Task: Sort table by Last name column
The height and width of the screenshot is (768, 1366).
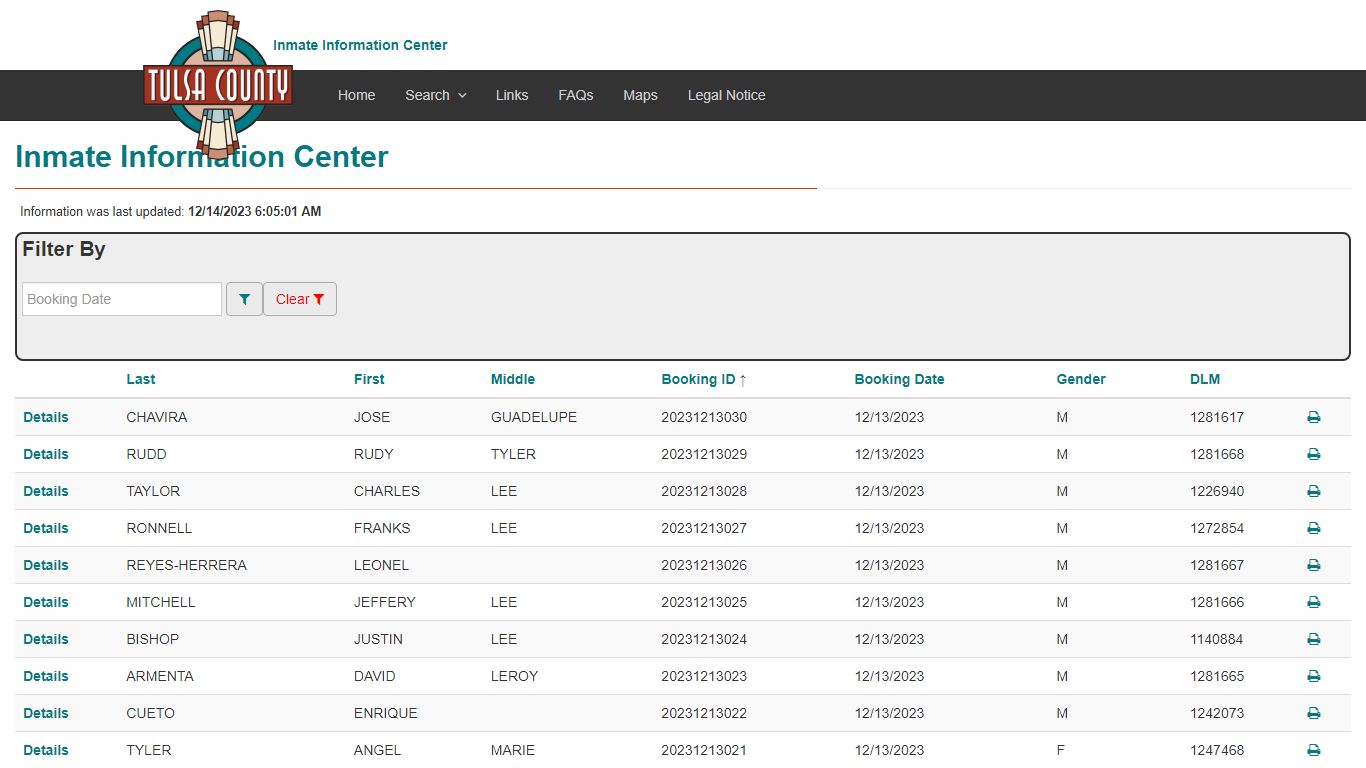Action: coord(141,379)
